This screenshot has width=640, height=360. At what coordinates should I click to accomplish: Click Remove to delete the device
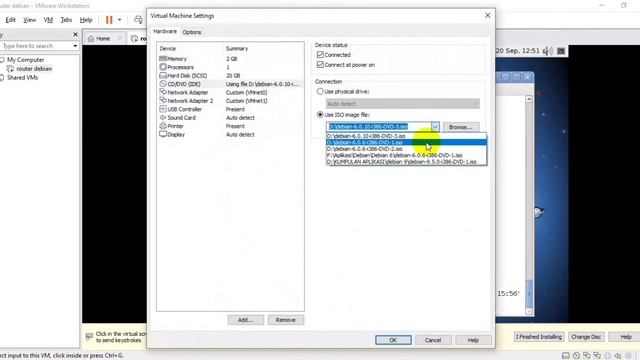coord(286,320)
